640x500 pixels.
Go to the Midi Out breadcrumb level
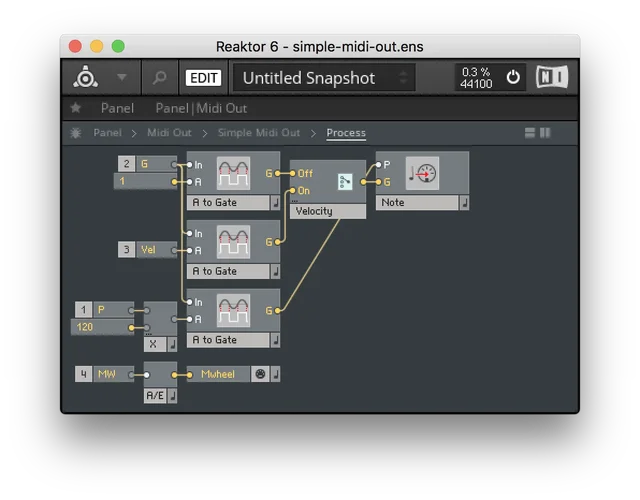click(169, 133)
